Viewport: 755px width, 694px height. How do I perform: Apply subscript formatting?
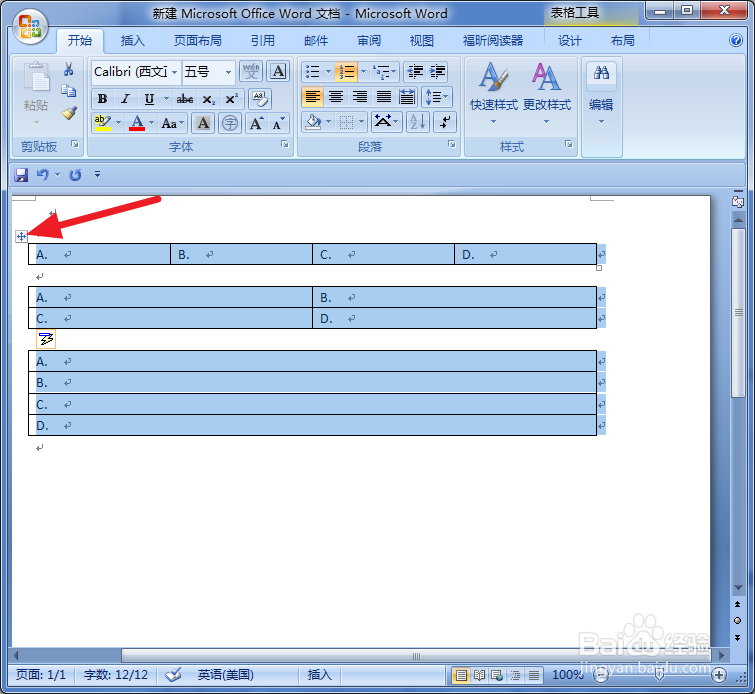click(x=208, y=99)
